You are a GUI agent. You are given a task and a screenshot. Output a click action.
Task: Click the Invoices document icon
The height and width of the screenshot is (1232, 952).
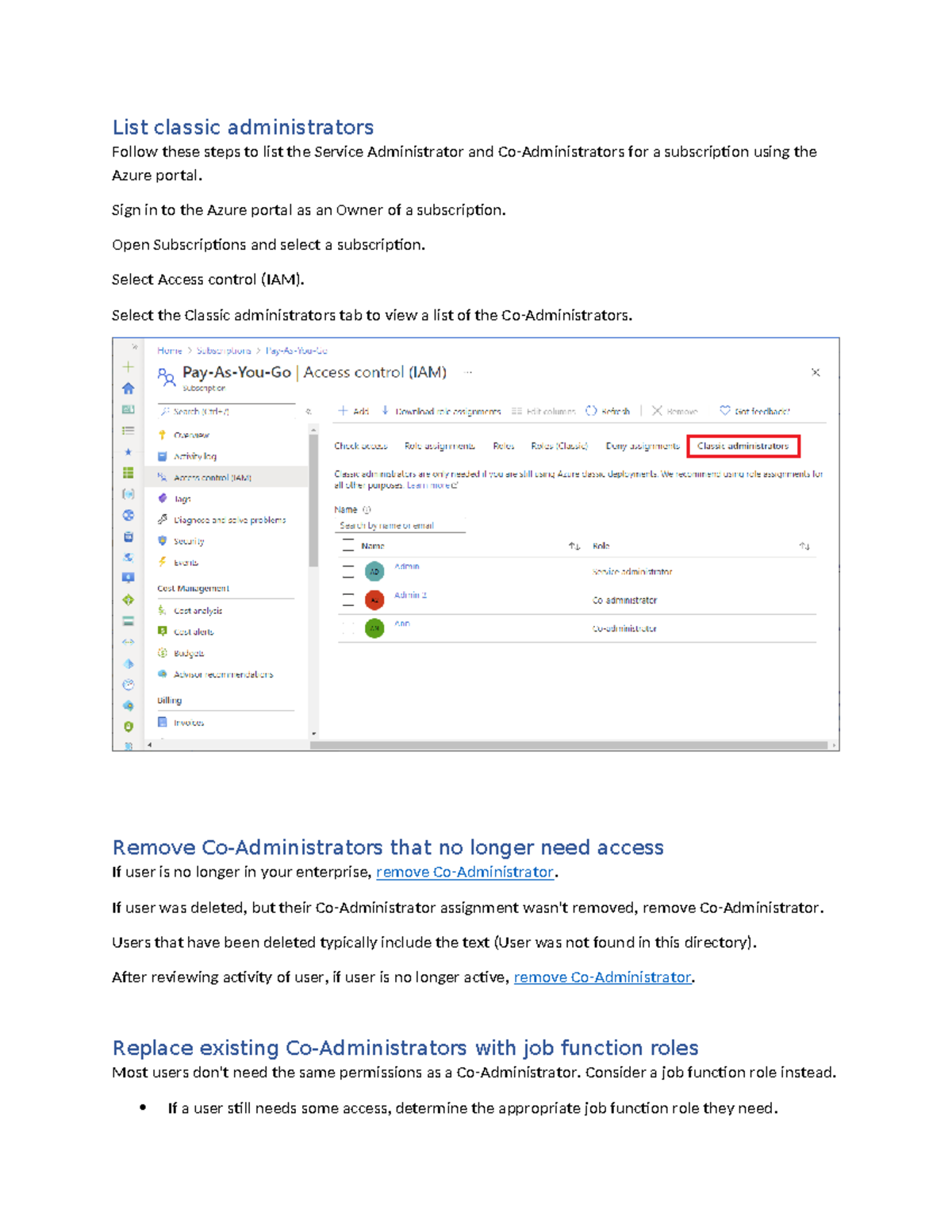point(162,722)
